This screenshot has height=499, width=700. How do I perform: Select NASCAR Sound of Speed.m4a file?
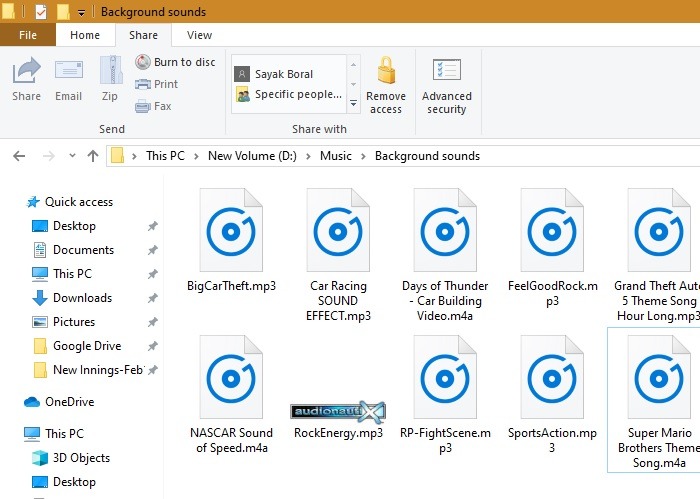pos(231,395)
